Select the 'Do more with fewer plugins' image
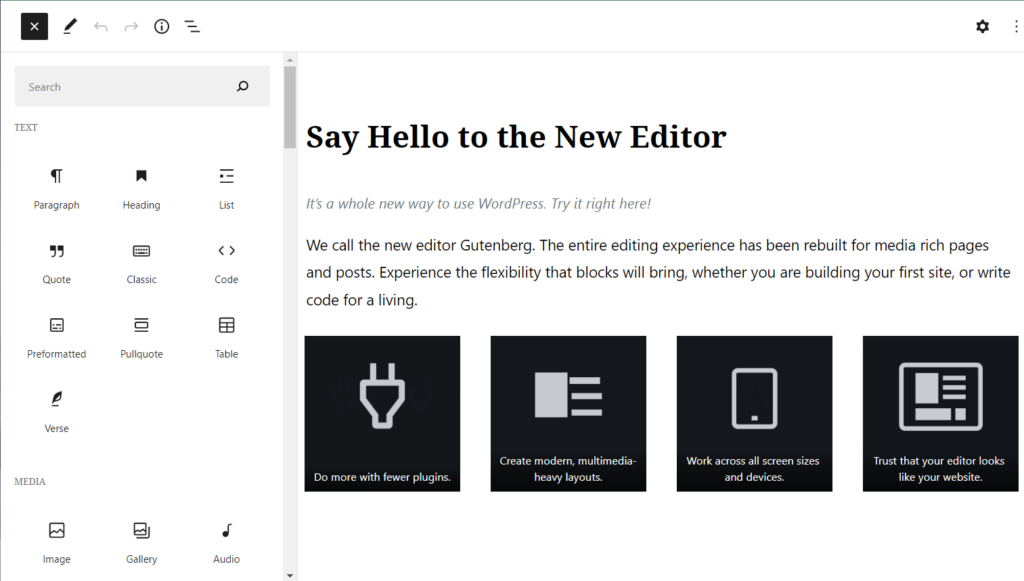 382,414
